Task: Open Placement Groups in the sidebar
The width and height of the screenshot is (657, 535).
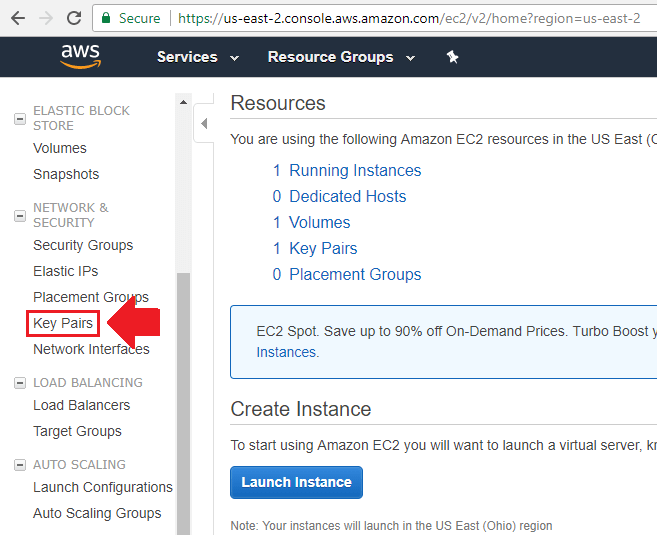Action: coord(91,297)
